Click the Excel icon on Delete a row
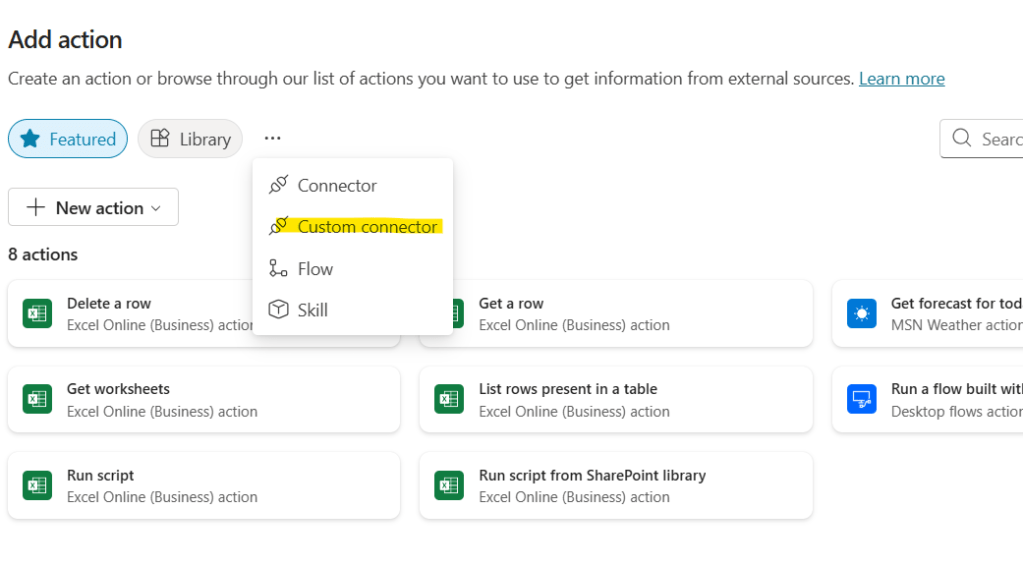Image resolution: width=1023 pixels, height=566 pixels. tap(37, 314)
